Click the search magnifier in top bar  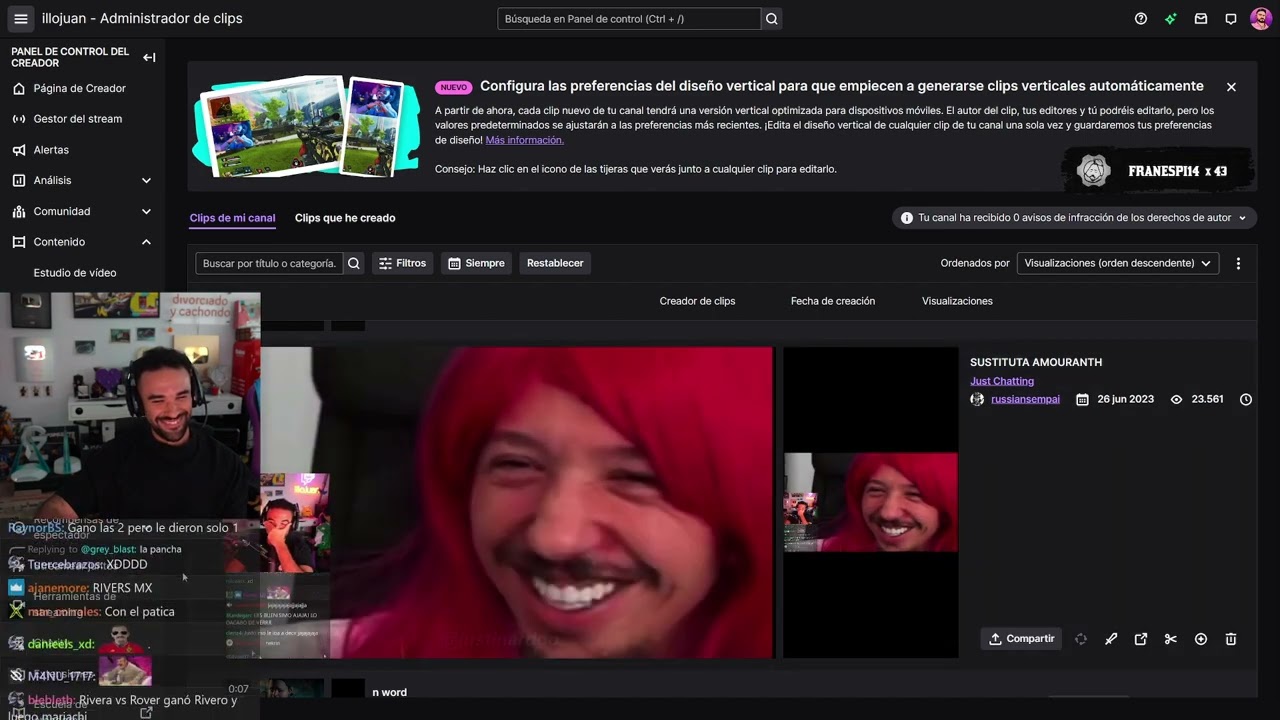[x=771, y=18]
